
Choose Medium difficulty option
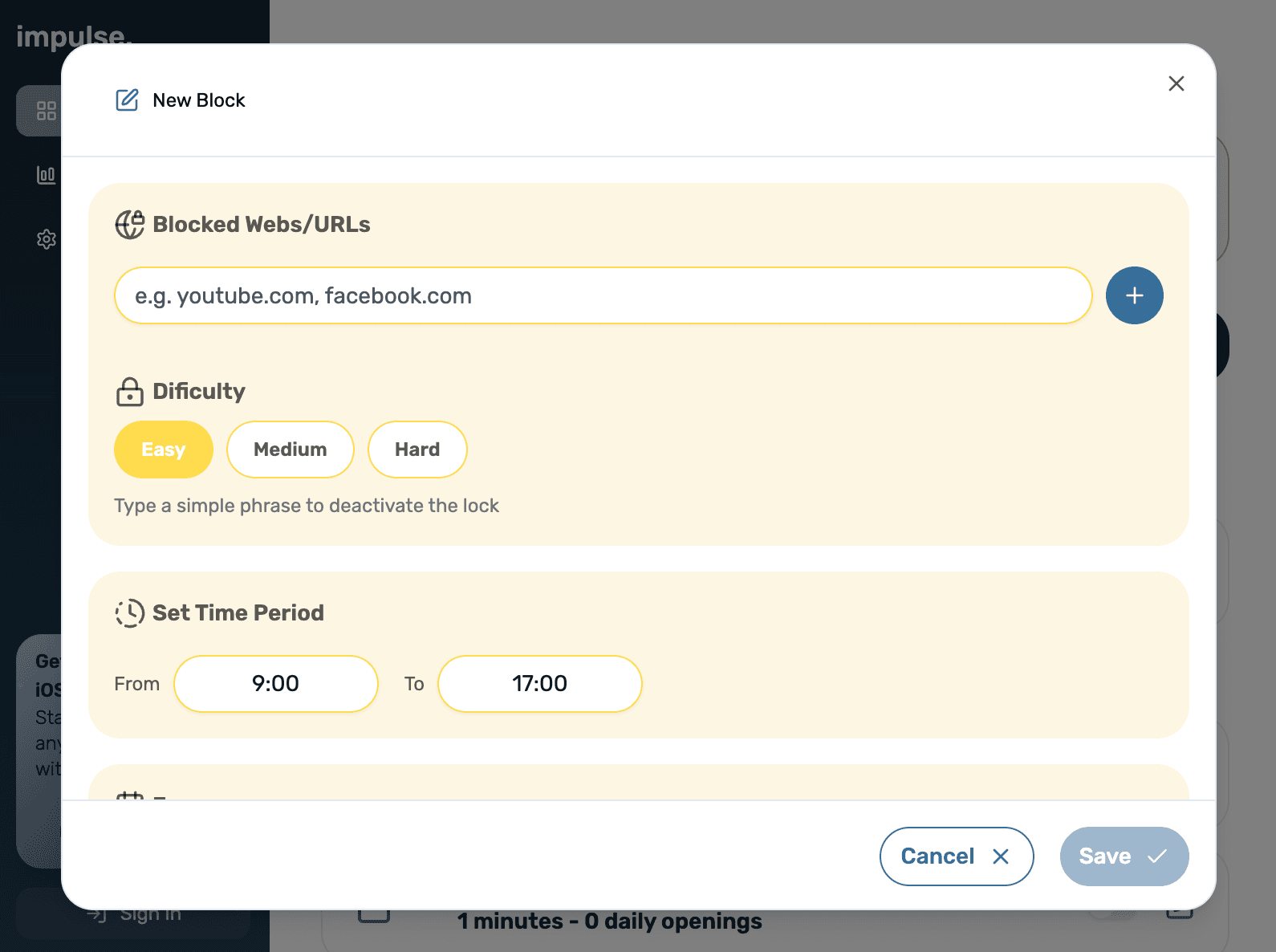click(290, 450)
